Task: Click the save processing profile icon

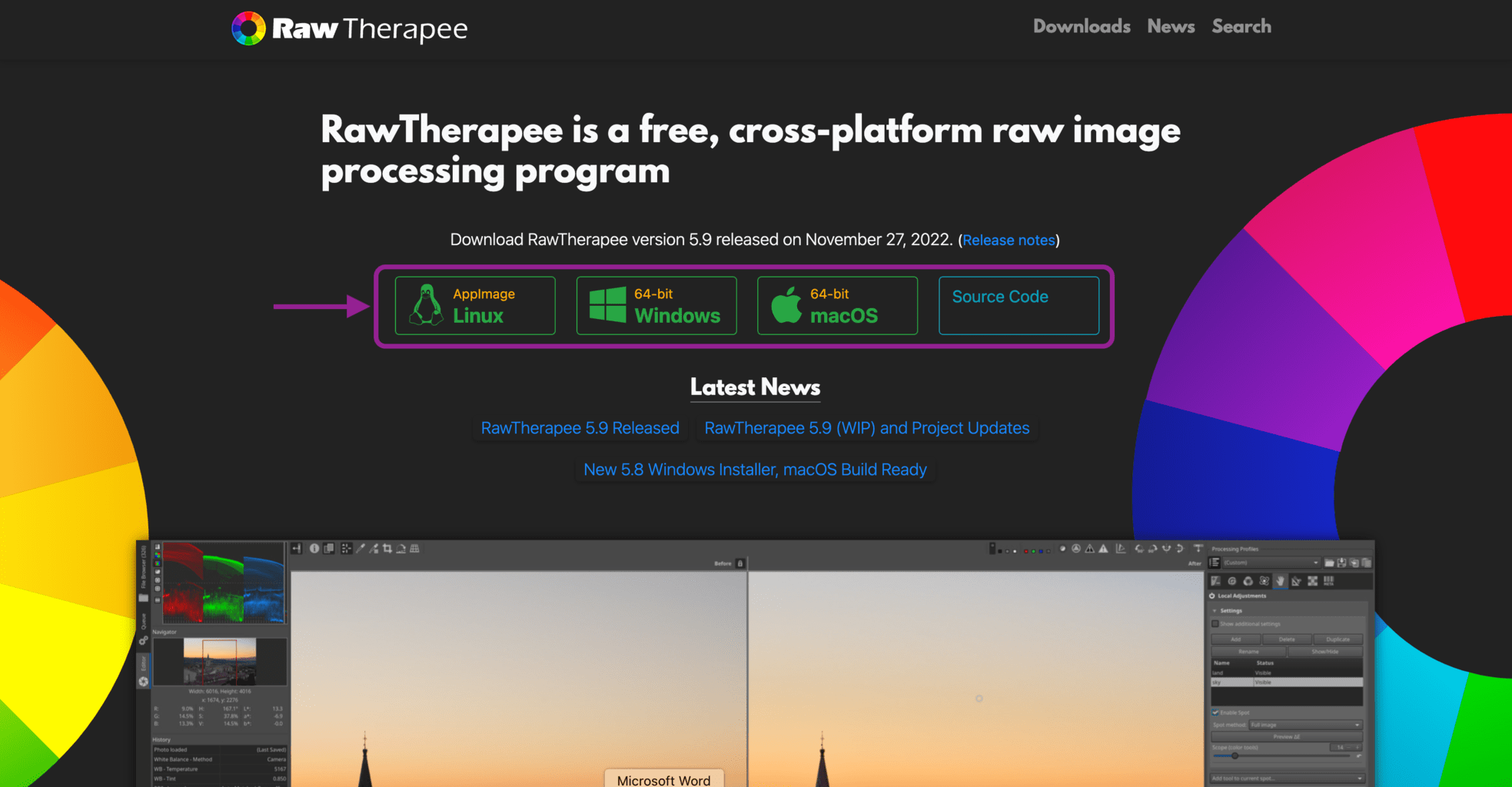Action: (x=1342, y=563)
